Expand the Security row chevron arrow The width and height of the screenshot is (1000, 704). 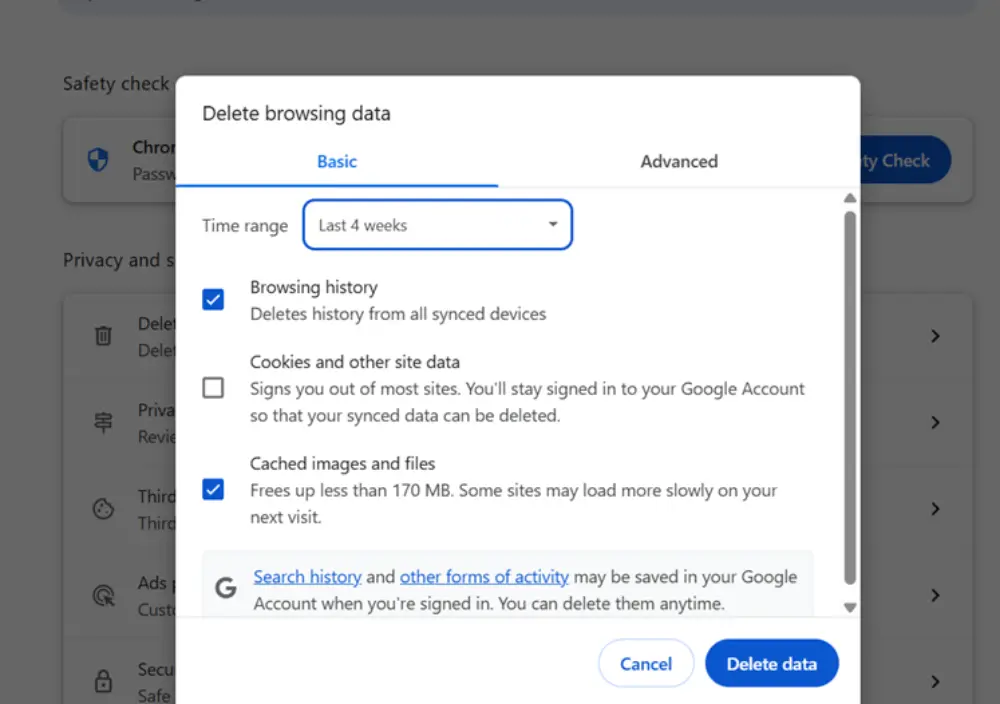935,681
